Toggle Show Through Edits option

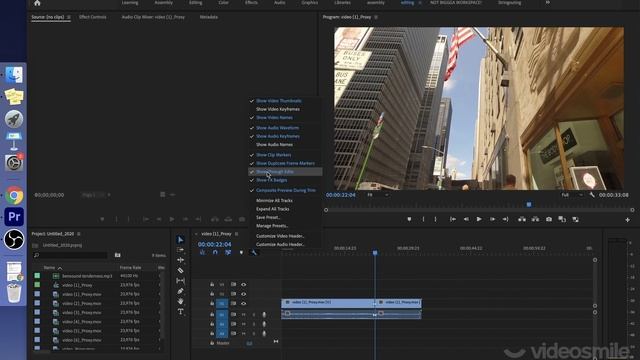click(x=285, y=172)
